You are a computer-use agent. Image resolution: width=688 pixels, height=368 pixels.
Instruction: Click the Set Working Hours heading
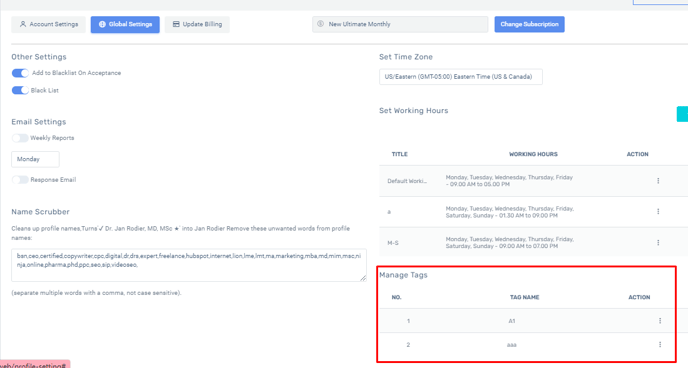tap(414, 111)
